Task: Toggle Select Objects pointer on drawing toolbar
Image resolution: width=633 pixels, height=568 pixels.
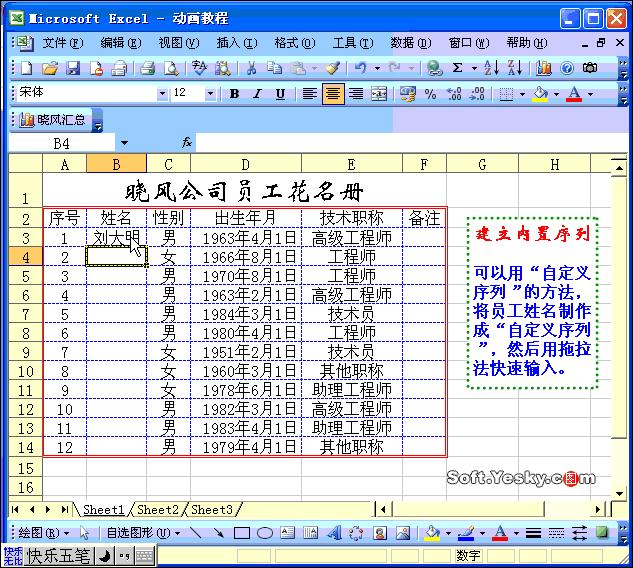Action: (x=84, y=533)
